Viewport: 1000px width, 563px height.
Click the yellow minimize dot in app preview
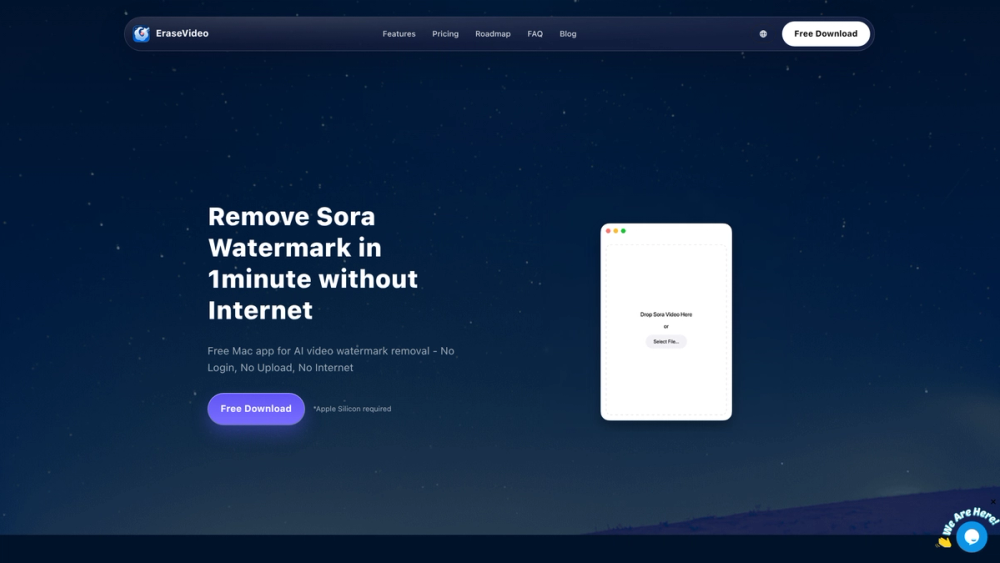pos(615,231)
